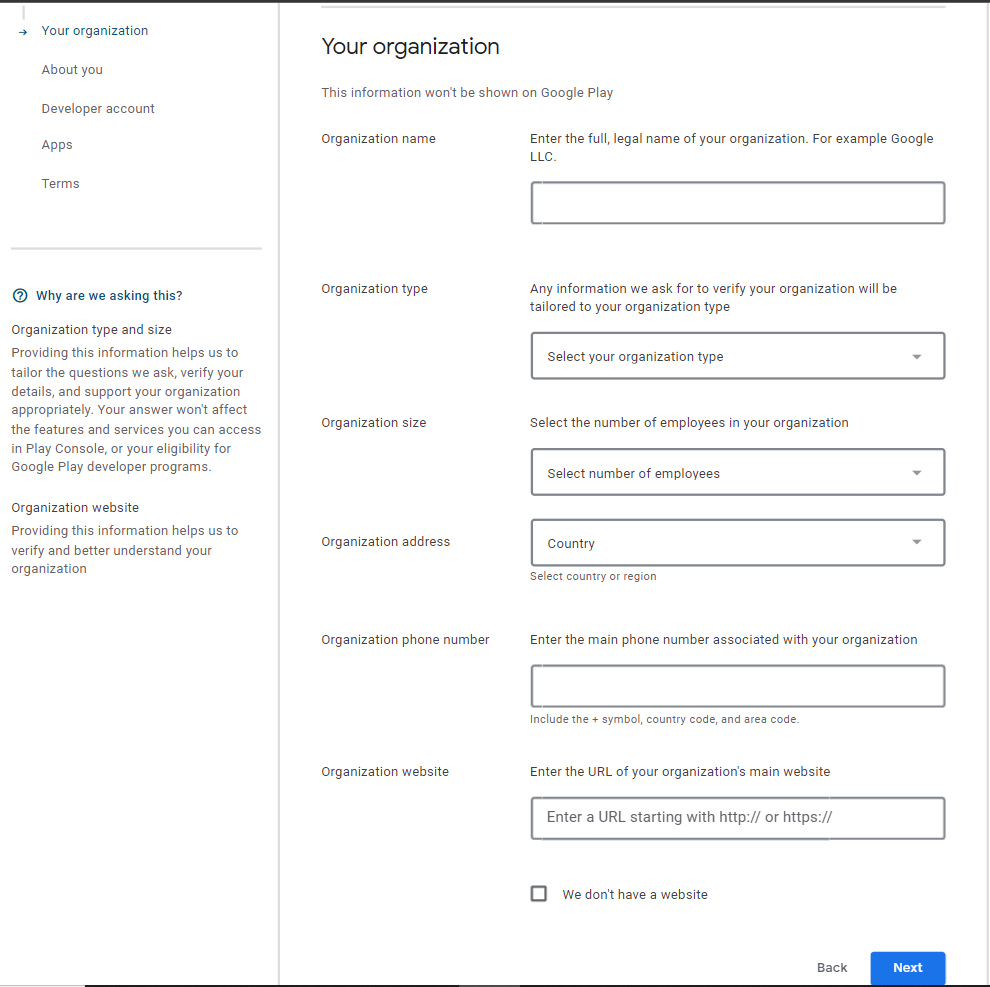Click the organization type dropdown arrow
The image size is (990, 987).
917,357
